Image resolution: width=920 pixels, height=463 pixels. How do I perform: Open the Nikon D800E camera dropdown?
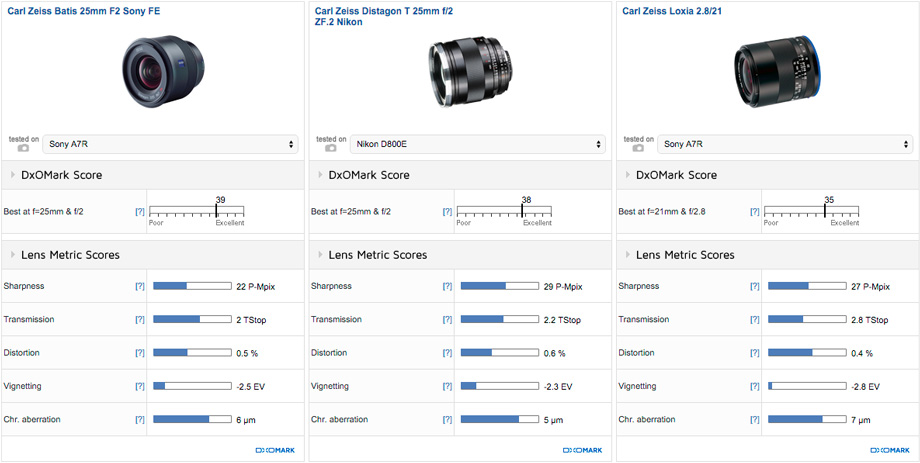tap(478, 144)
